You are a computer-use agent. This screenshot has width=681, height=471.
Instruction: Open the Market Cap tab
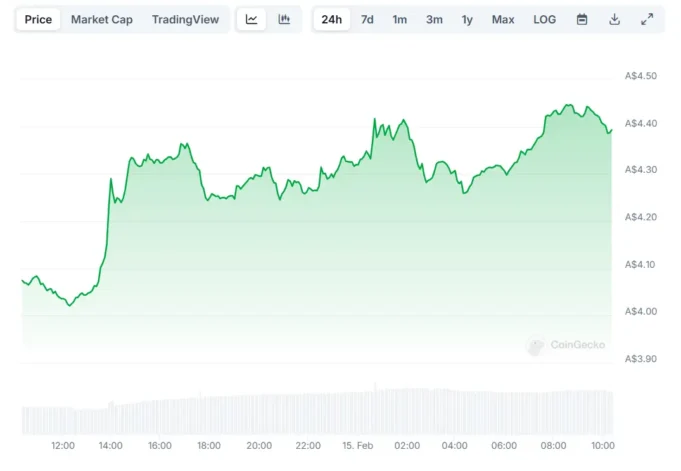click(x=101, y=20)
